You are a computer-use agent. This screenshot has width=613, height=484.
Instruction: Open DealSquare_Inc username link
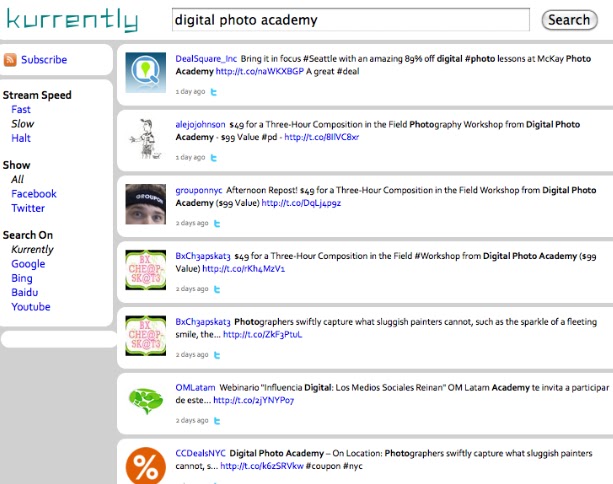(x=206, y=59)
